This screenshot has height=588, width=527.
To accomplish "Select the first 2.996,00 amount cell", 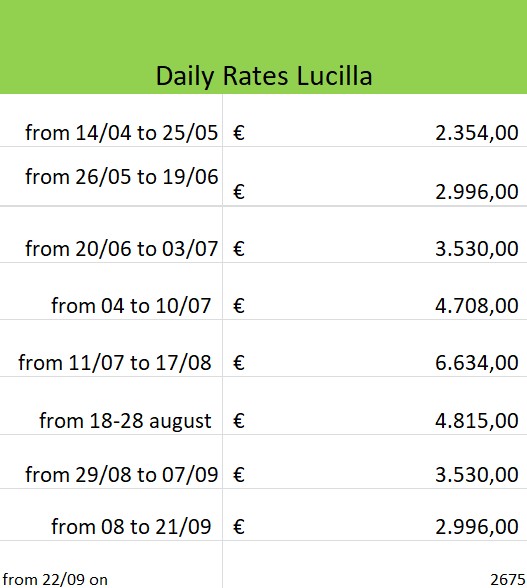I will tap(375, 176).
